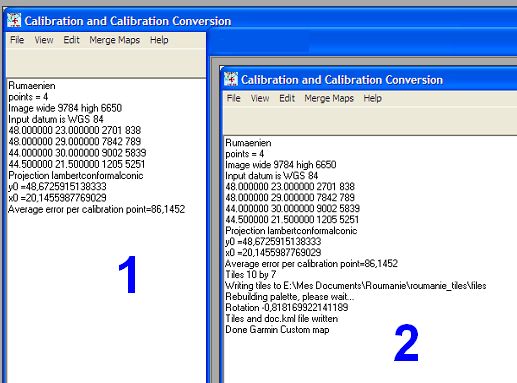Viewport: 517px width, 383px height.
Task: Click 'Rumaenien' line in the back window
Action: pyautogui.click(x=32, y=86)
